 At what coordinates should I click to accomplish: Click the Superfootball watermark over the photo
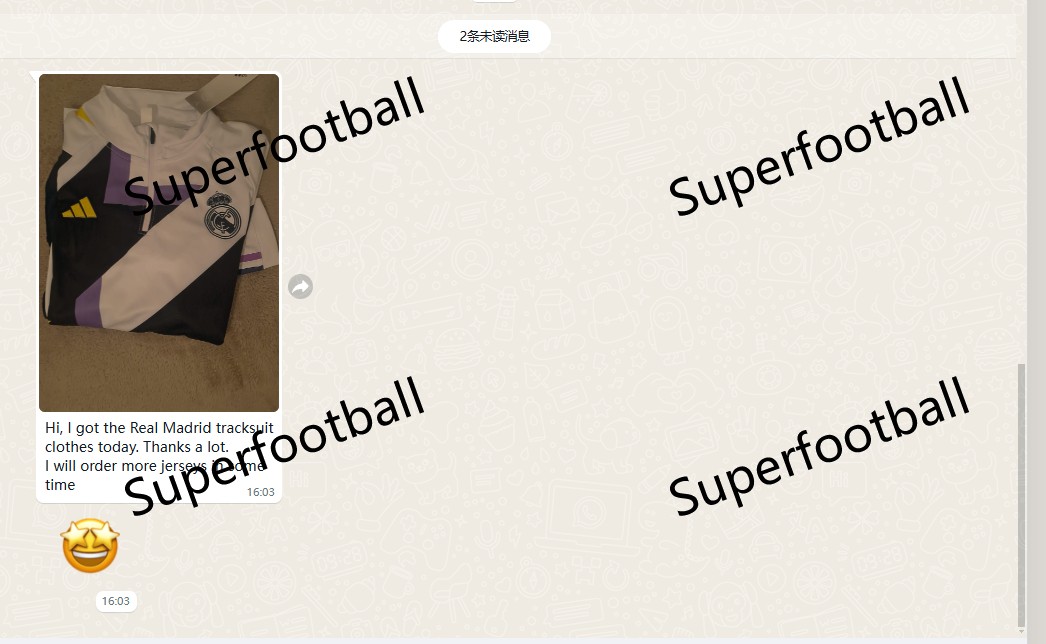tap(274, 146)
